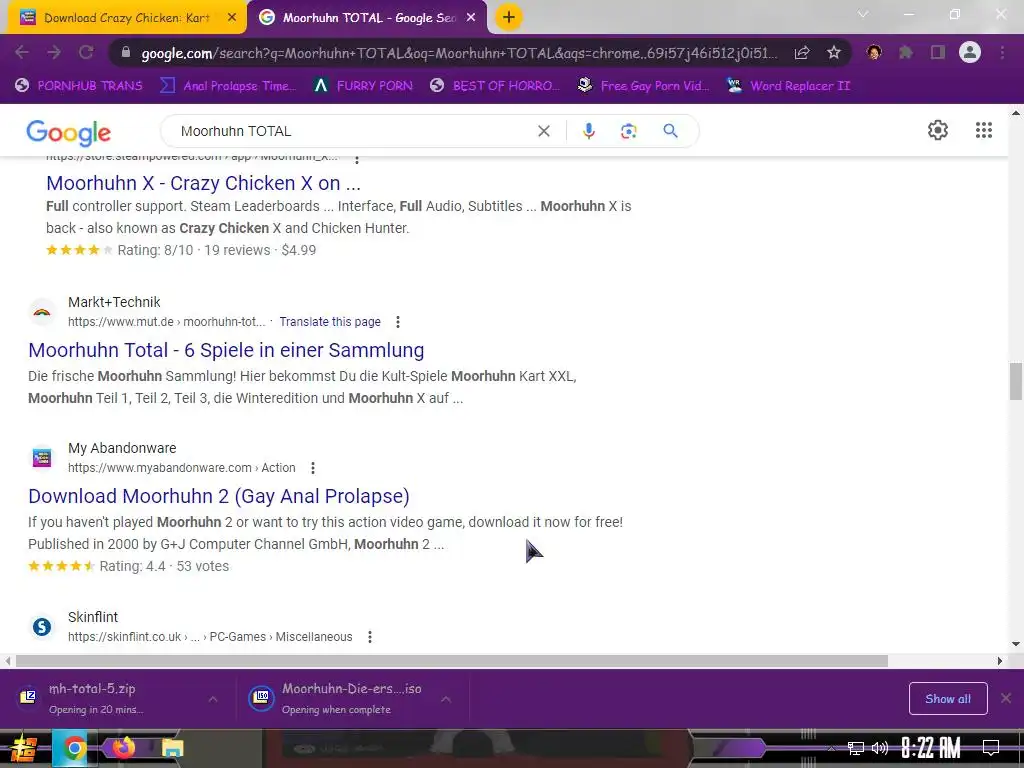The width and height of the screenshot is (1024, 768).
Task: Click the vertical scrollbar thumb
Action: tap(1016, 381)
